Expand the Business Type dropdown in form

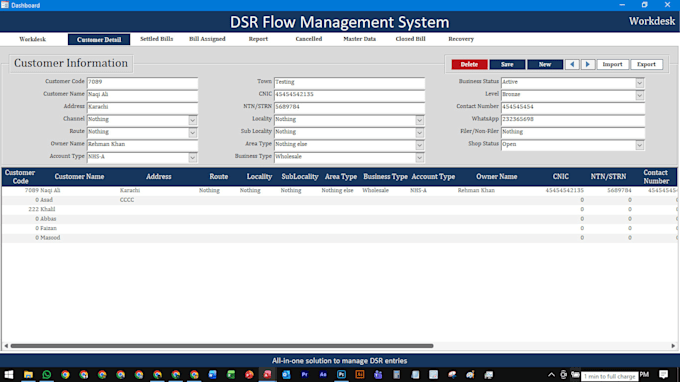(x=419, y=157)
